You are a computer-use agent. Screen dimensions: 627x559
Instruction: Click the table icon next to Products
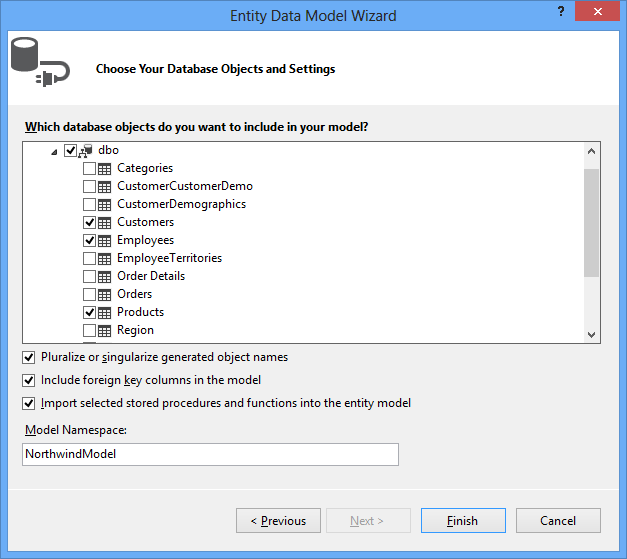pyautogui.click(x=105, y=312)
